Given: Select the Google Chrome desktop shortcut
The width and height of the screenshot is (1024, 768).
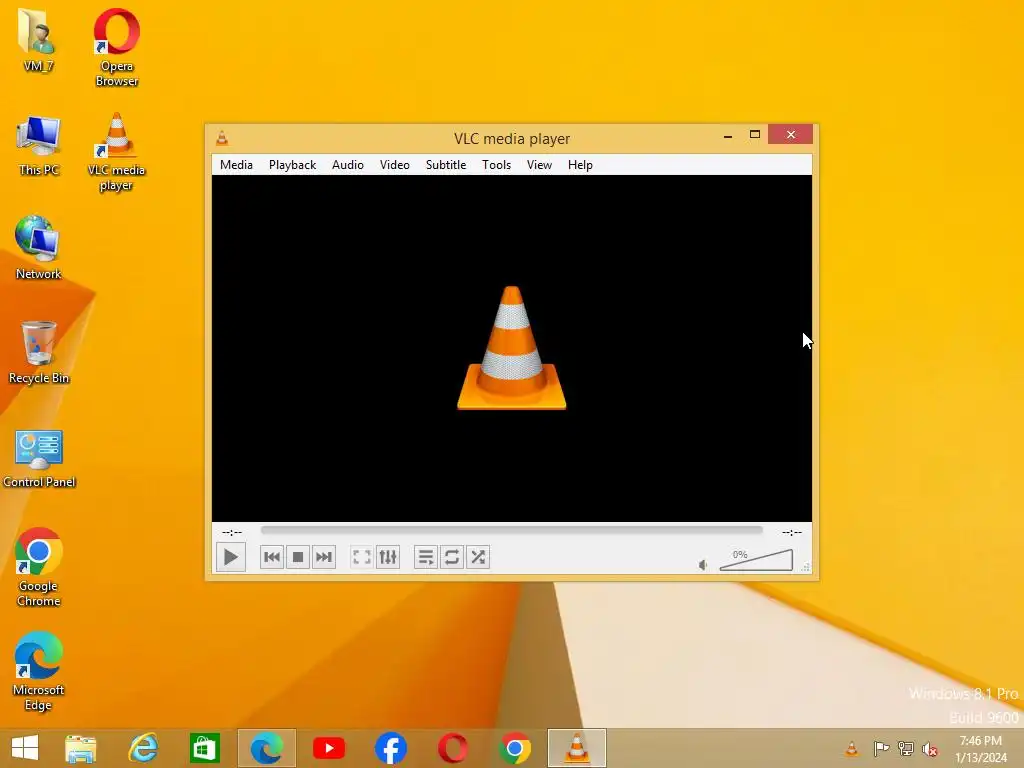Looking at the screenshot, I should click(39, 567).
